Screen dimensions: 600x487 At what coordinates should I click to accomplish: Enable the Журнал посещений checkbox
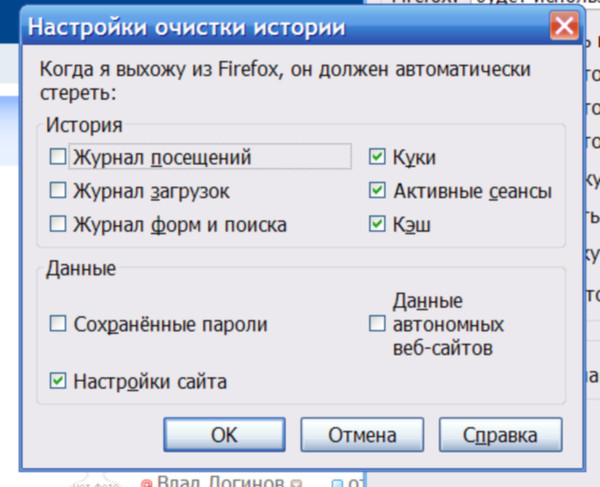[58, 156]
